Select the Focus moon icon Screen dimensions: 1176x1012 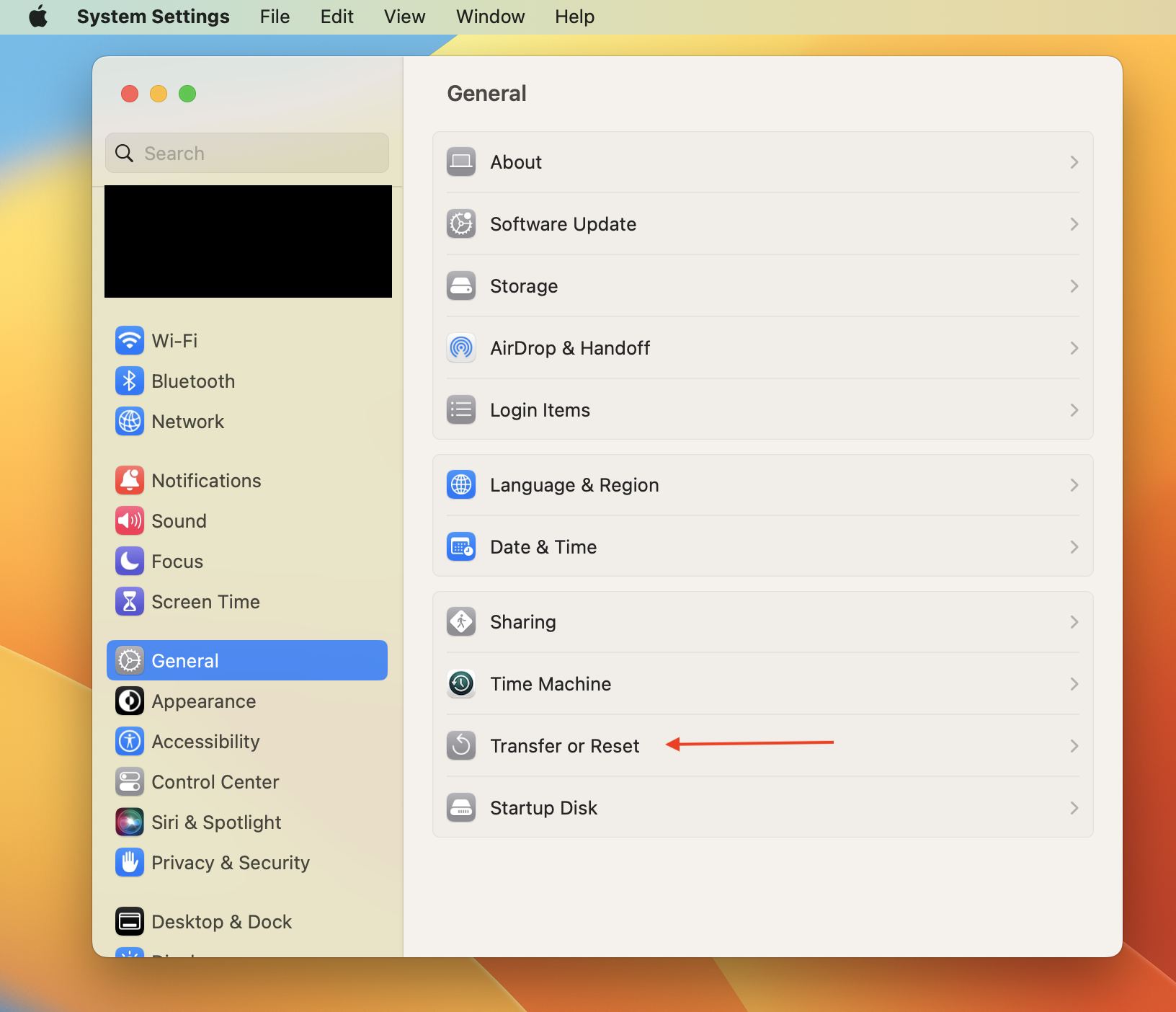(130, 561)
